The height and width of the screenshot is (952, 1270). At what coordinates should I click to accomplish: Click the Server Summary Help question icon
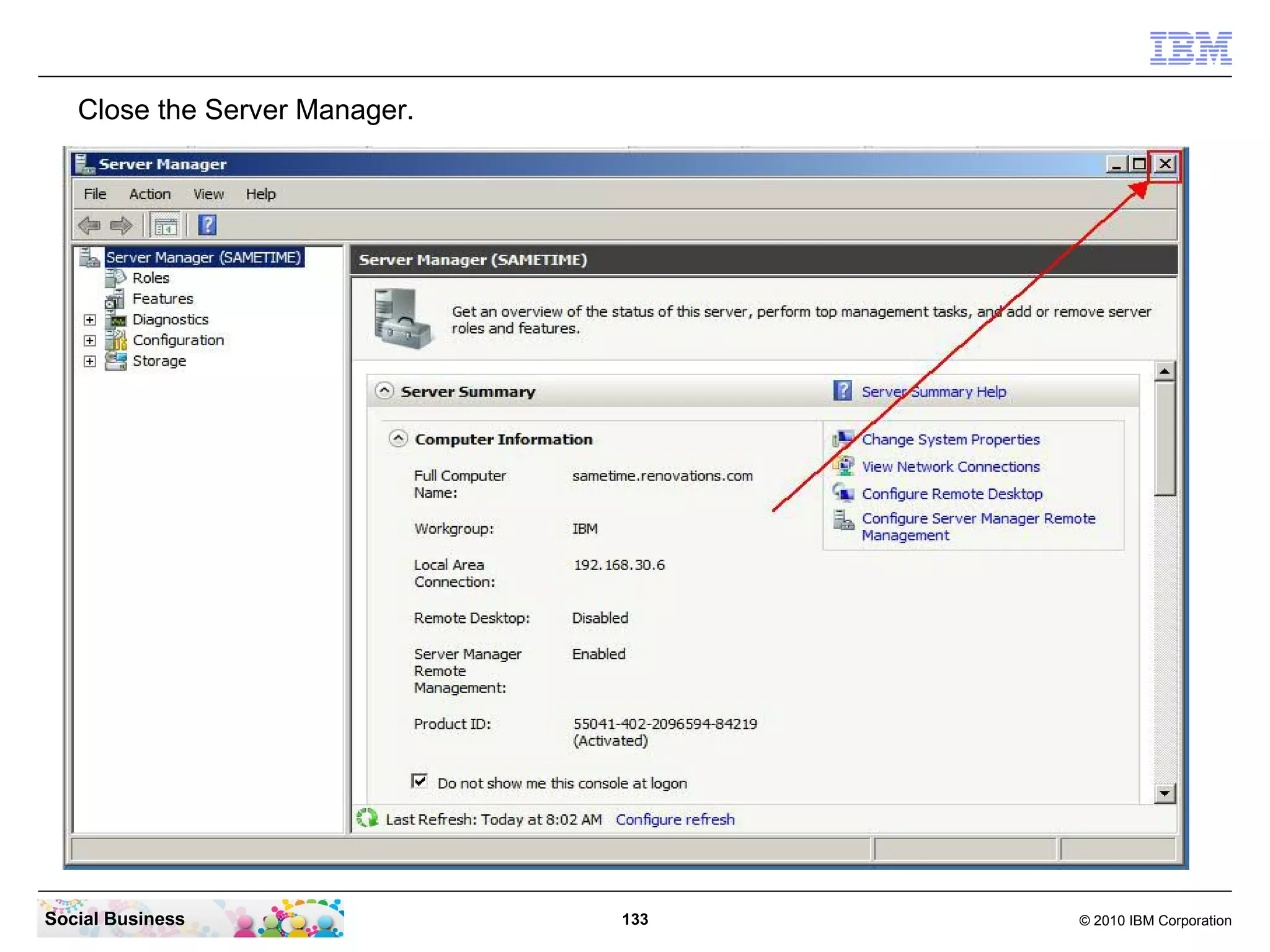point(842,391)
